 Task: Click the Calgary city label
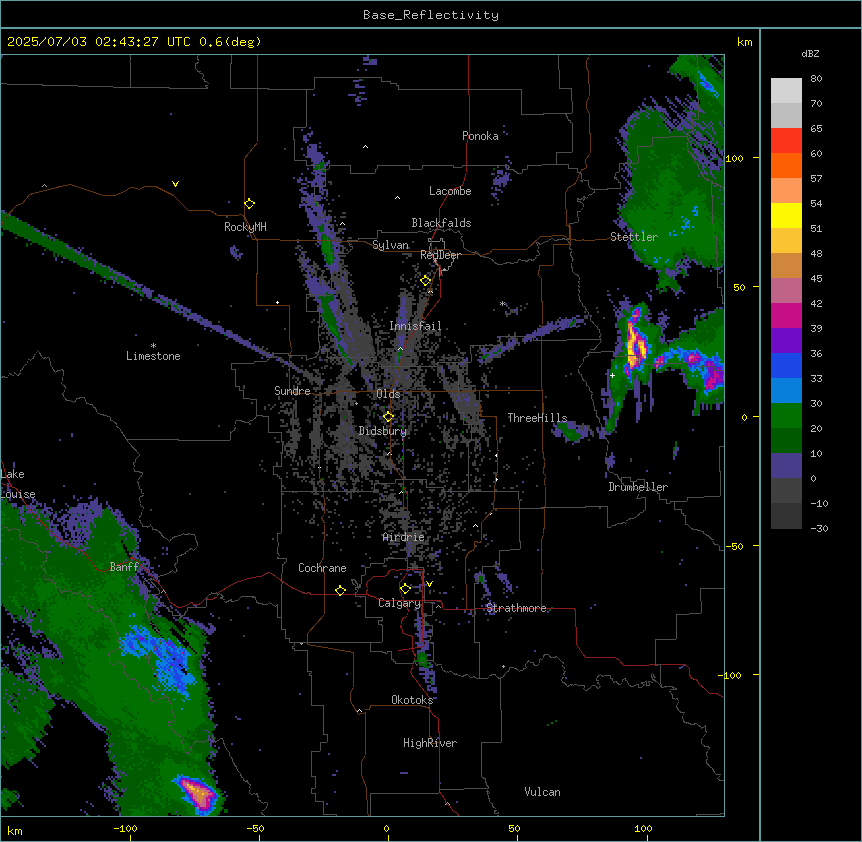point(400,603)
